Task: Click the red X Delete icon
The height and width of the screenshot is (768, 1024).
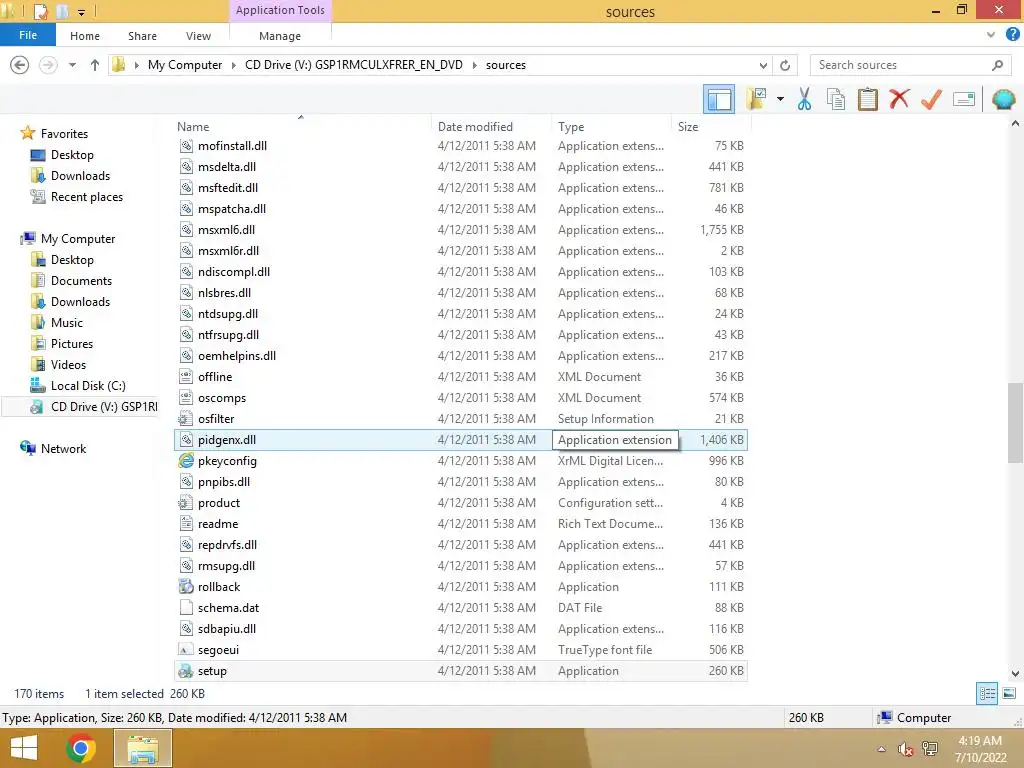Action: click(899, 99)
